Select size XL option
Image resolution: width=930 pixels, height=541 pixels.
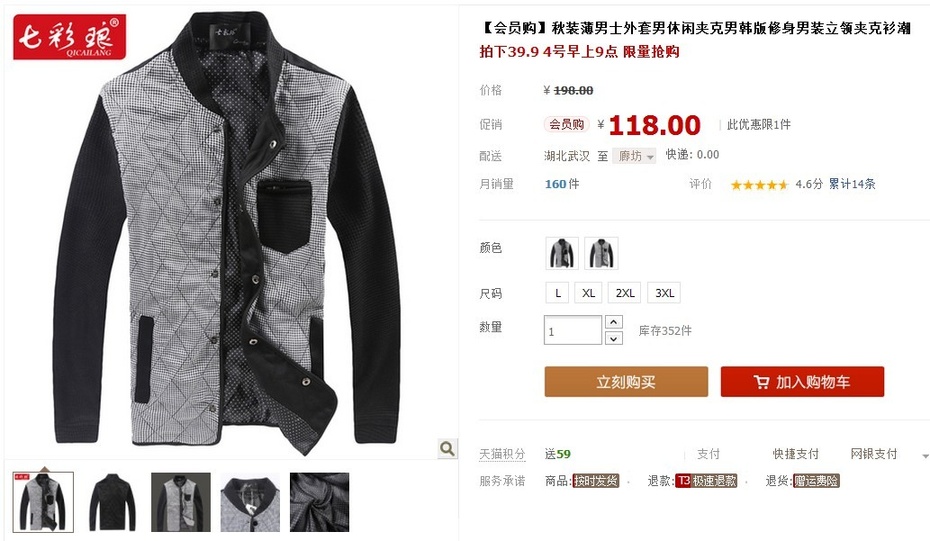coord(588,293)
